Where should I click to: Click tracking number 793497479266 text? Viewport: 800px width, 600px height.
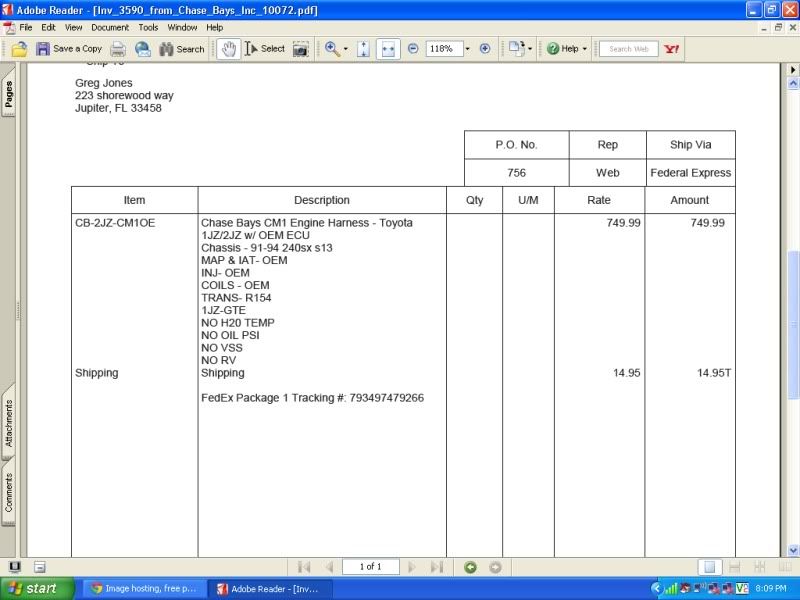(x=386, y=398)
